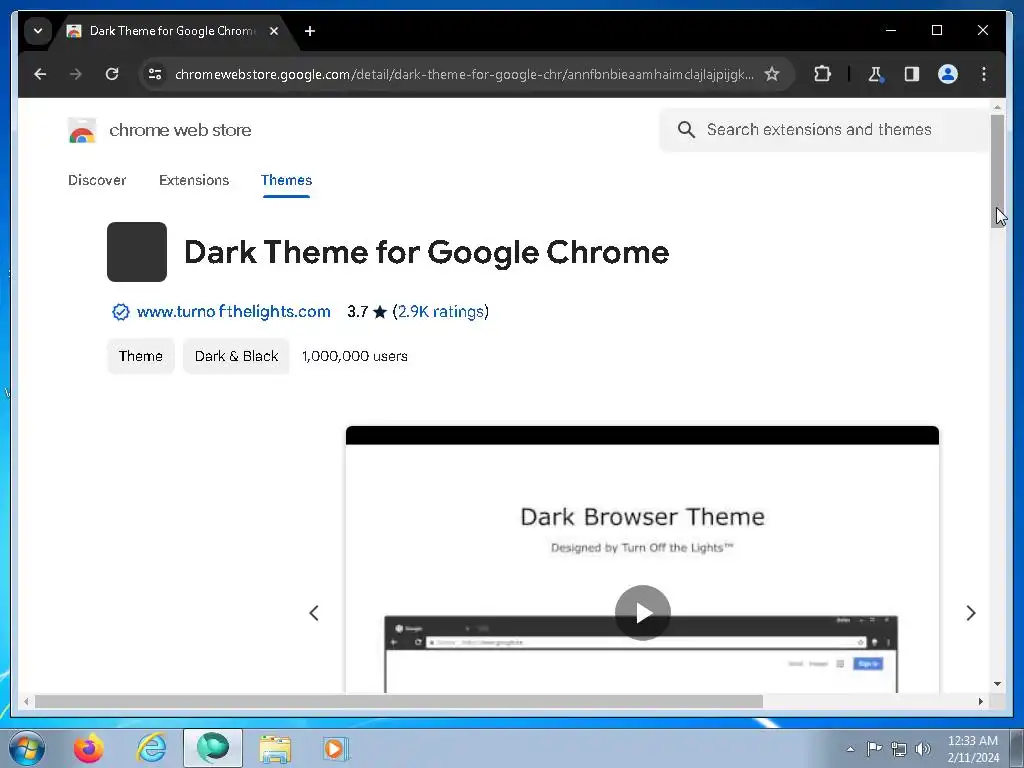Click the search magnifier icon
Screen dimensions: 1024x768
(x=686, y=129)
